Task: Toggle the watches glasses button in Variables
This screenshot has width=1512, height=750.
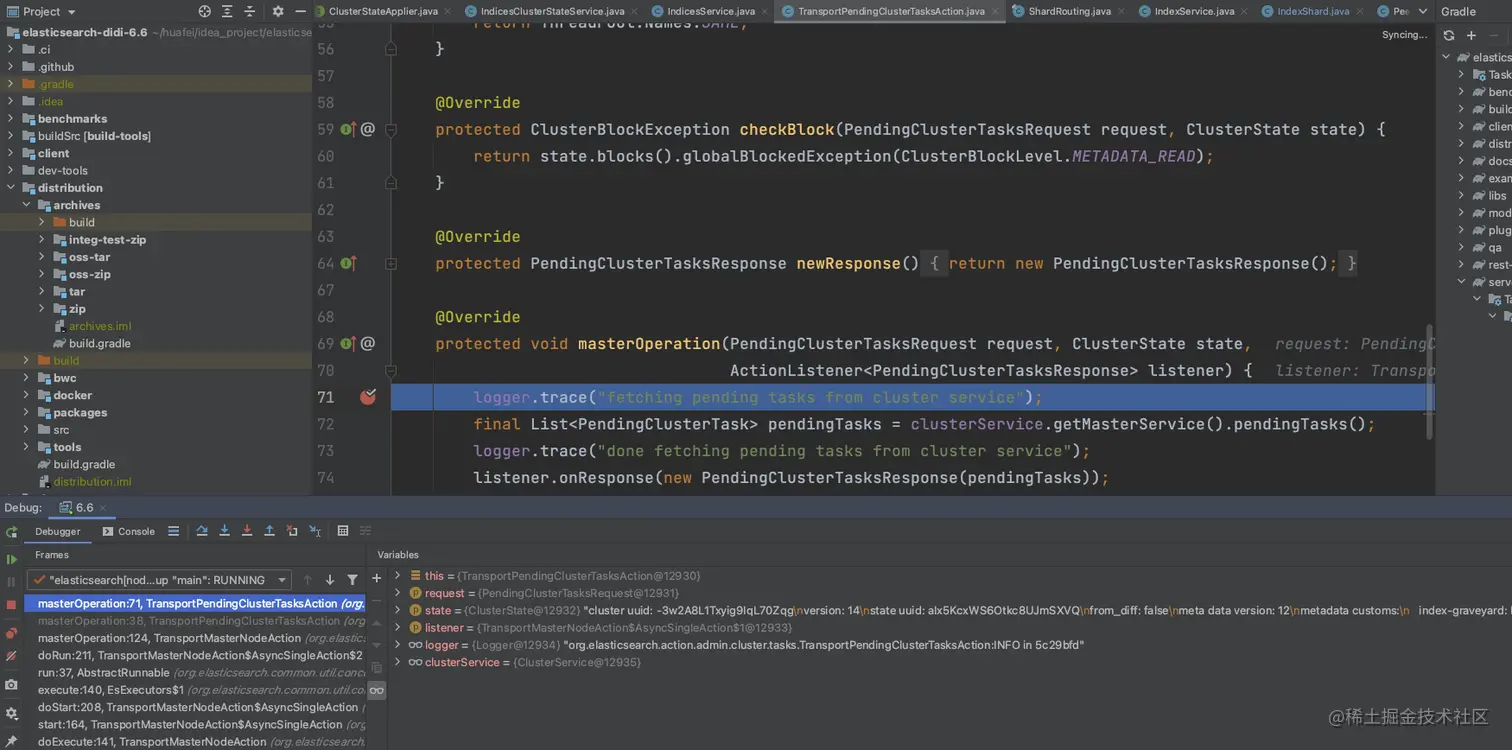Action: [376, 690]
